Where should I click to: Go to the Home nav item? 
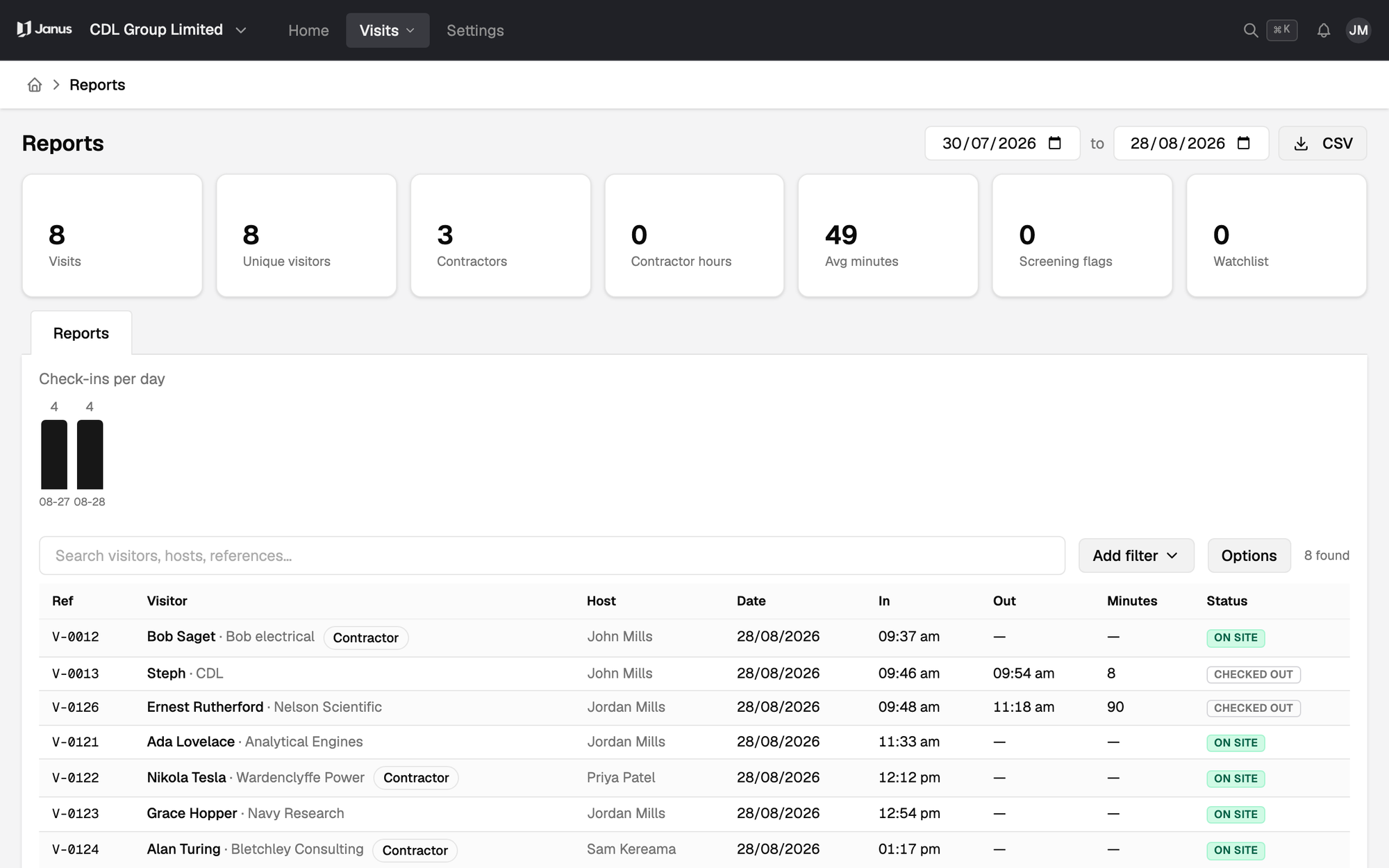pos(308,31)
